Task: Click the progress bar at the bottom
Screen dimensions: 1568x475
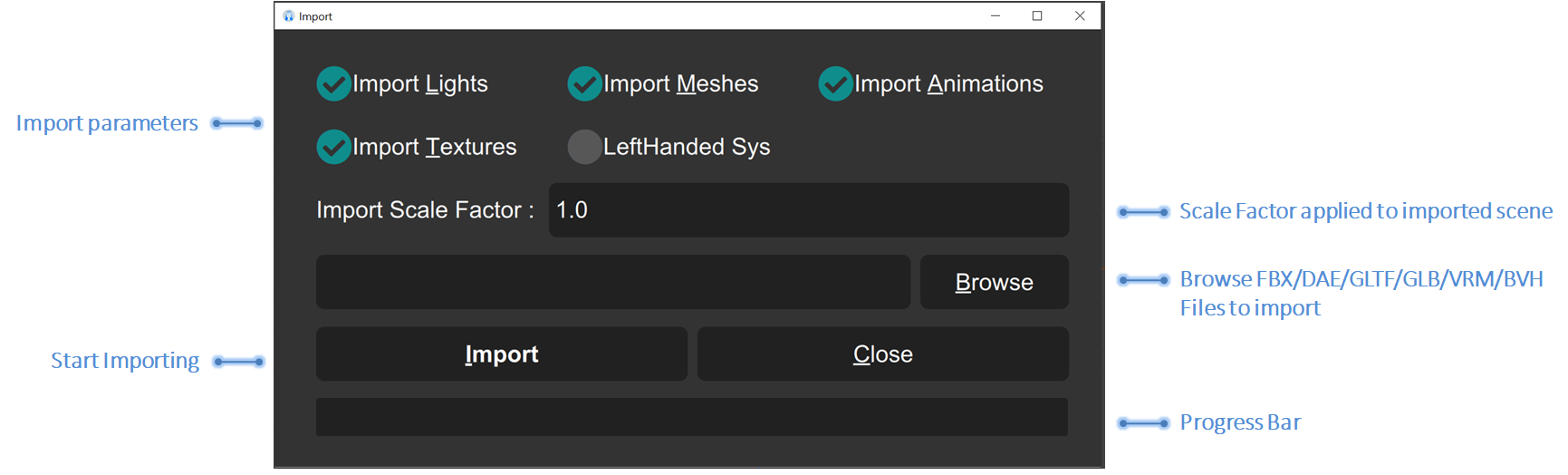Action: coord(692,417)
